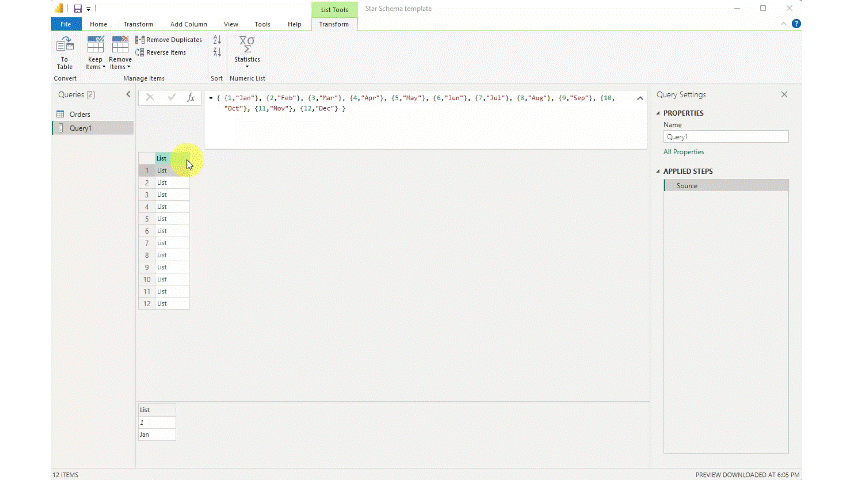The width and height of the screenshot is (853, 480).
Task: Sort the list descending
Action: pyautogui.click(x=217, y=52)
